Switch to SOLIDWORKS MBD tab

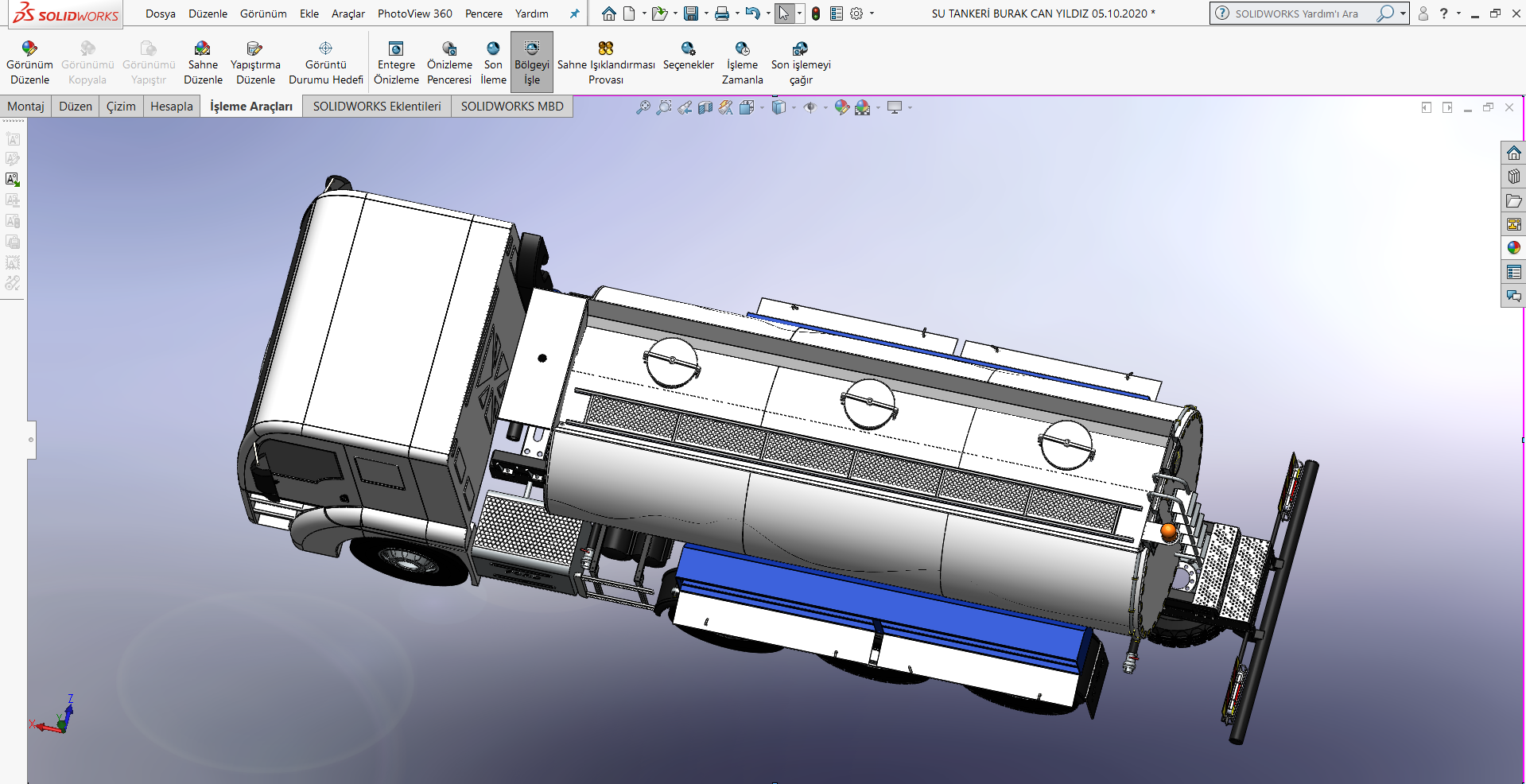512,106
